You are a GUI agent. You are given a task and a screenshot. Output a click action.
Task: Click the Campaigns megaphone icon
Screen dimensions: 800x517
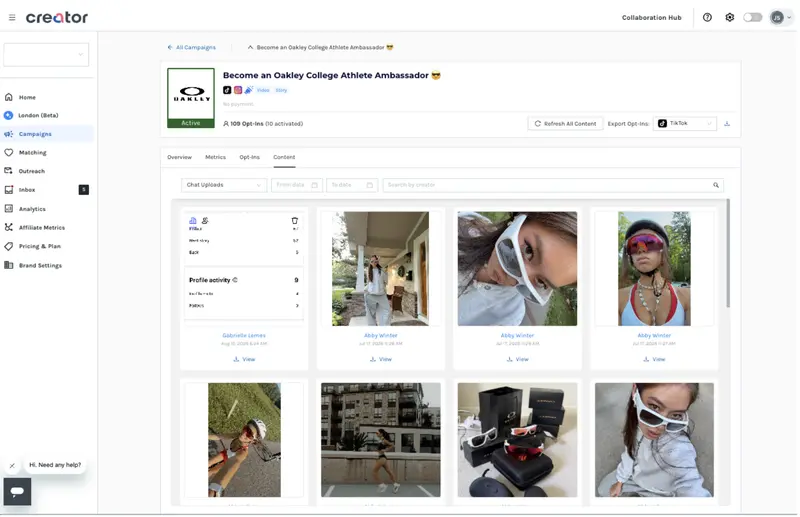9,134
